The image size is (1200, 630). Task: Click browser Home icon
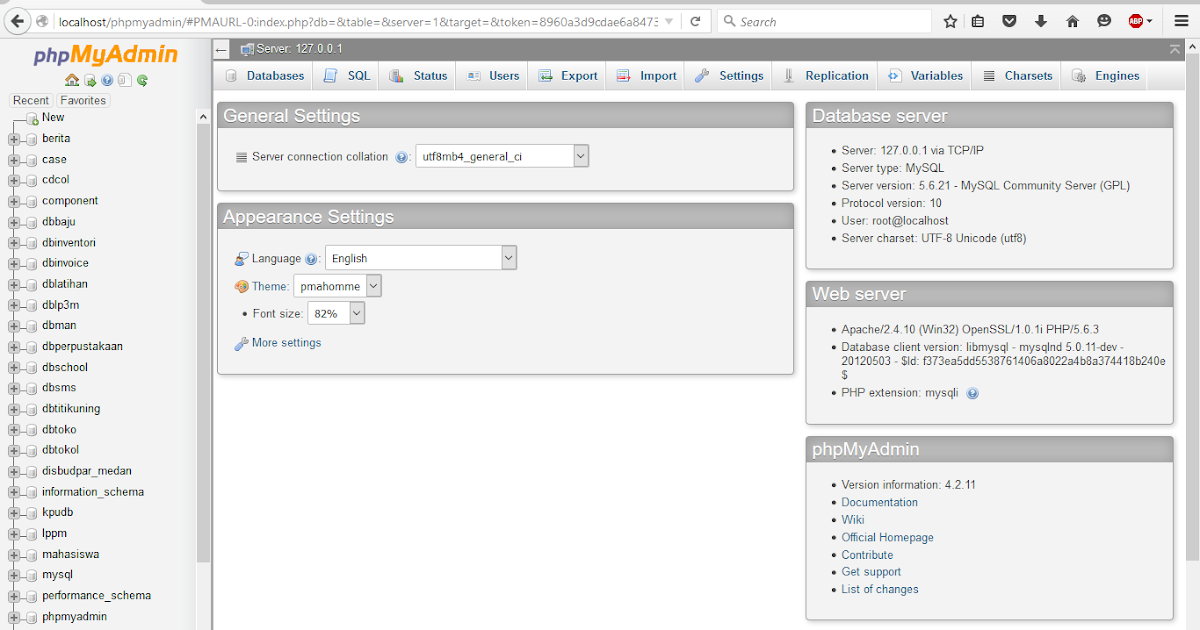(1072, 21)
